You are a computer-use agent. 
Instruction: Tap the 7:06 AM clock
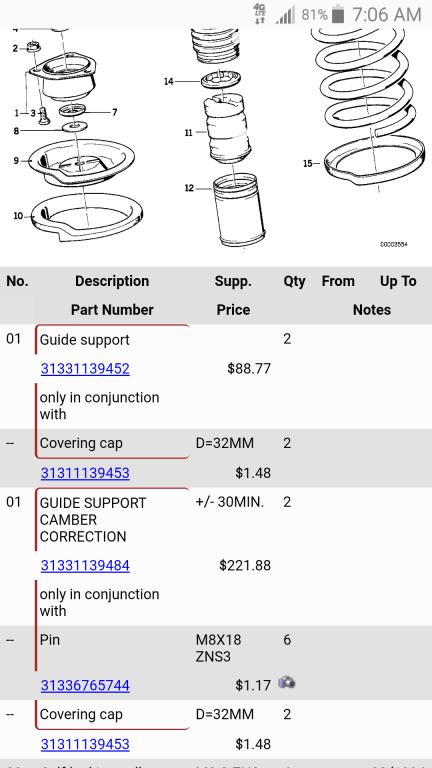click(x=386, y=15)
